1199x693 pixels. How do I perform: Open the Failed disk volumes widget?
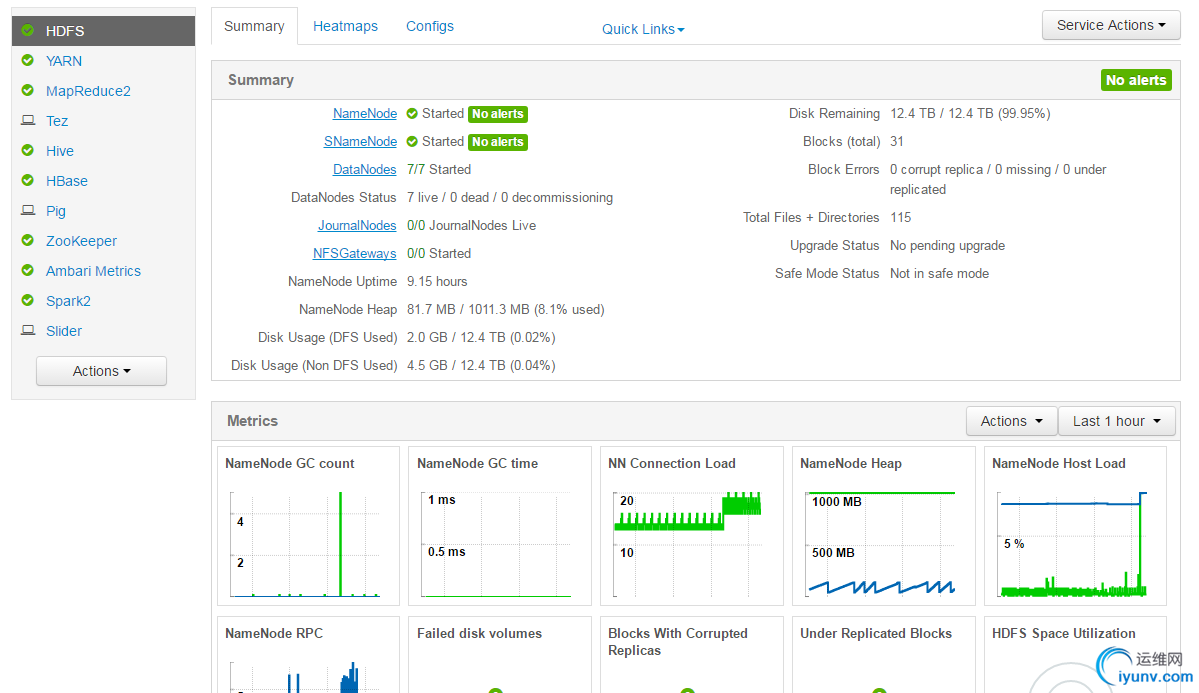(x=500, y=656)
